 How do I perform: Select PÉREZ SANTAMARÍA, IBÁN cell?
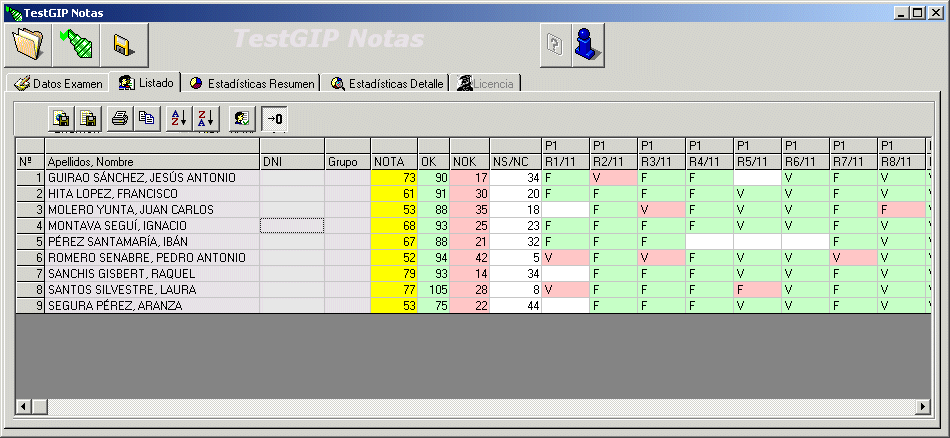[x=152, y=242]
